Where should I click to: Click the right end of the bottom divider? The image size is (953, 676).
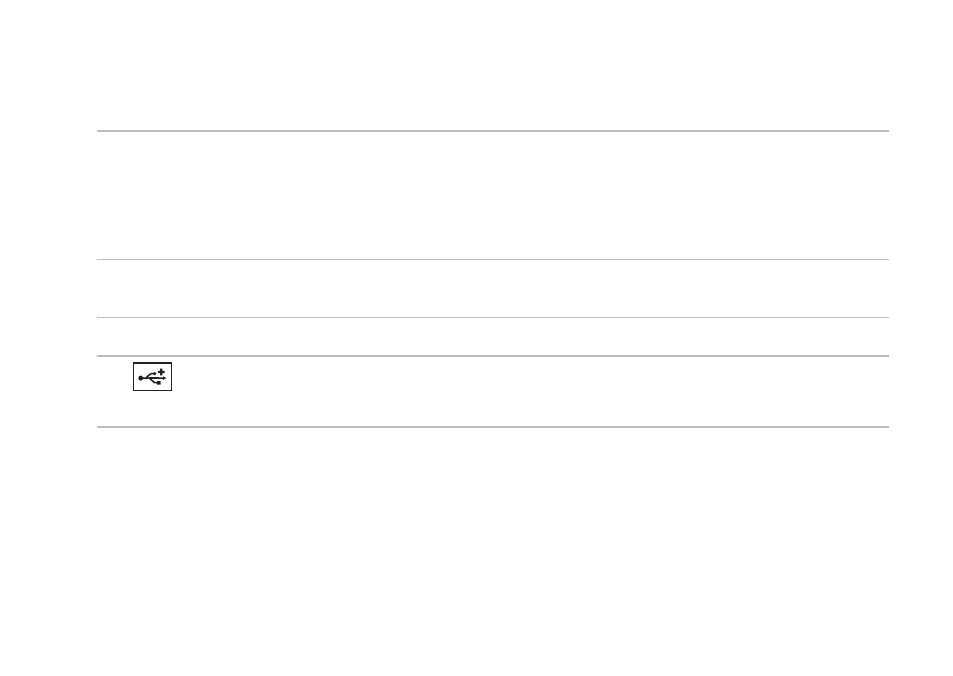point(886,427)
